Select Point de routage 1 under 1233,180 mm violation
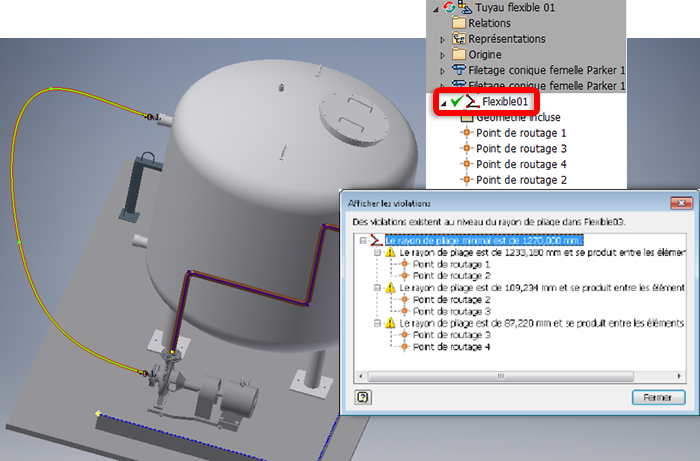This screenshot has width=700, height=461. click(x=451, y=264)
